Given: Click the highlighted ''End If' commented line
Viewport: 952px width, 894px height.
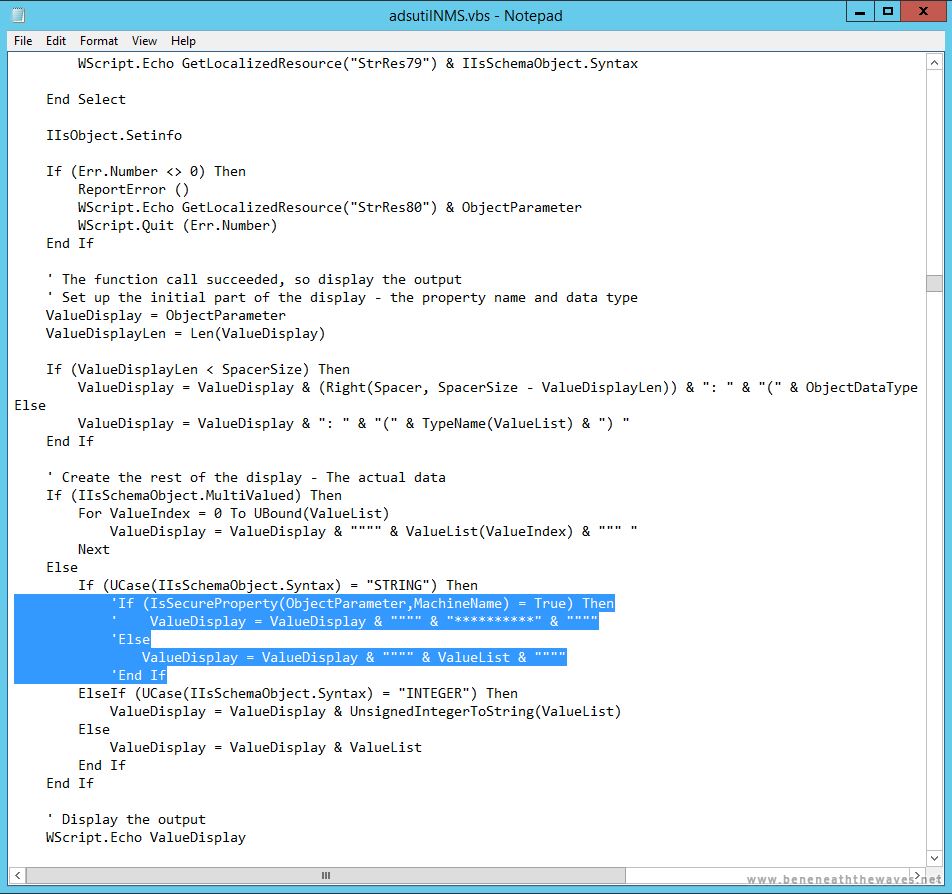Looking at the screenshot, I should click(x=138, y=675).
